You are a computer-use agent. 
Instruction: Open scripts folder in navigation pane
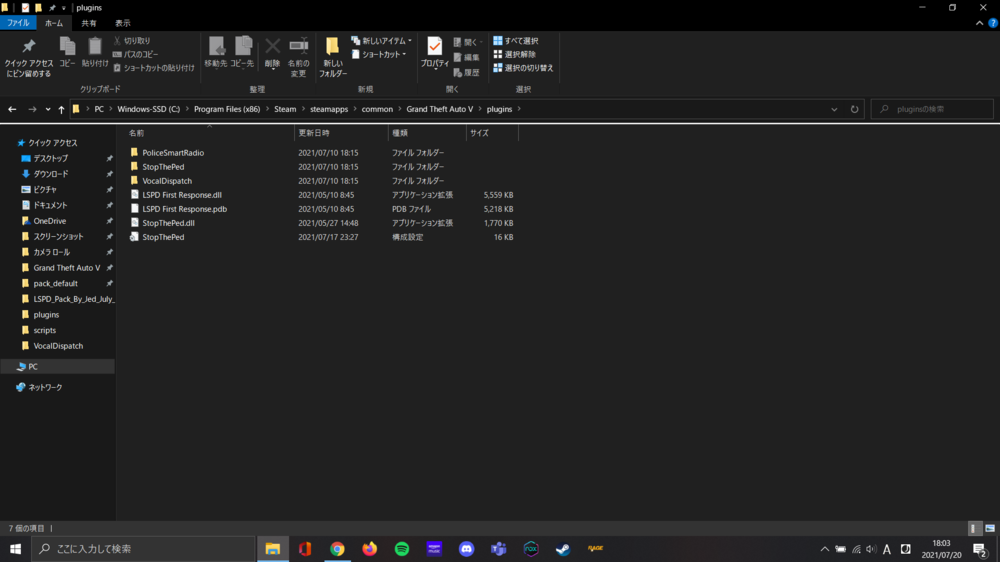coord(44,330)
